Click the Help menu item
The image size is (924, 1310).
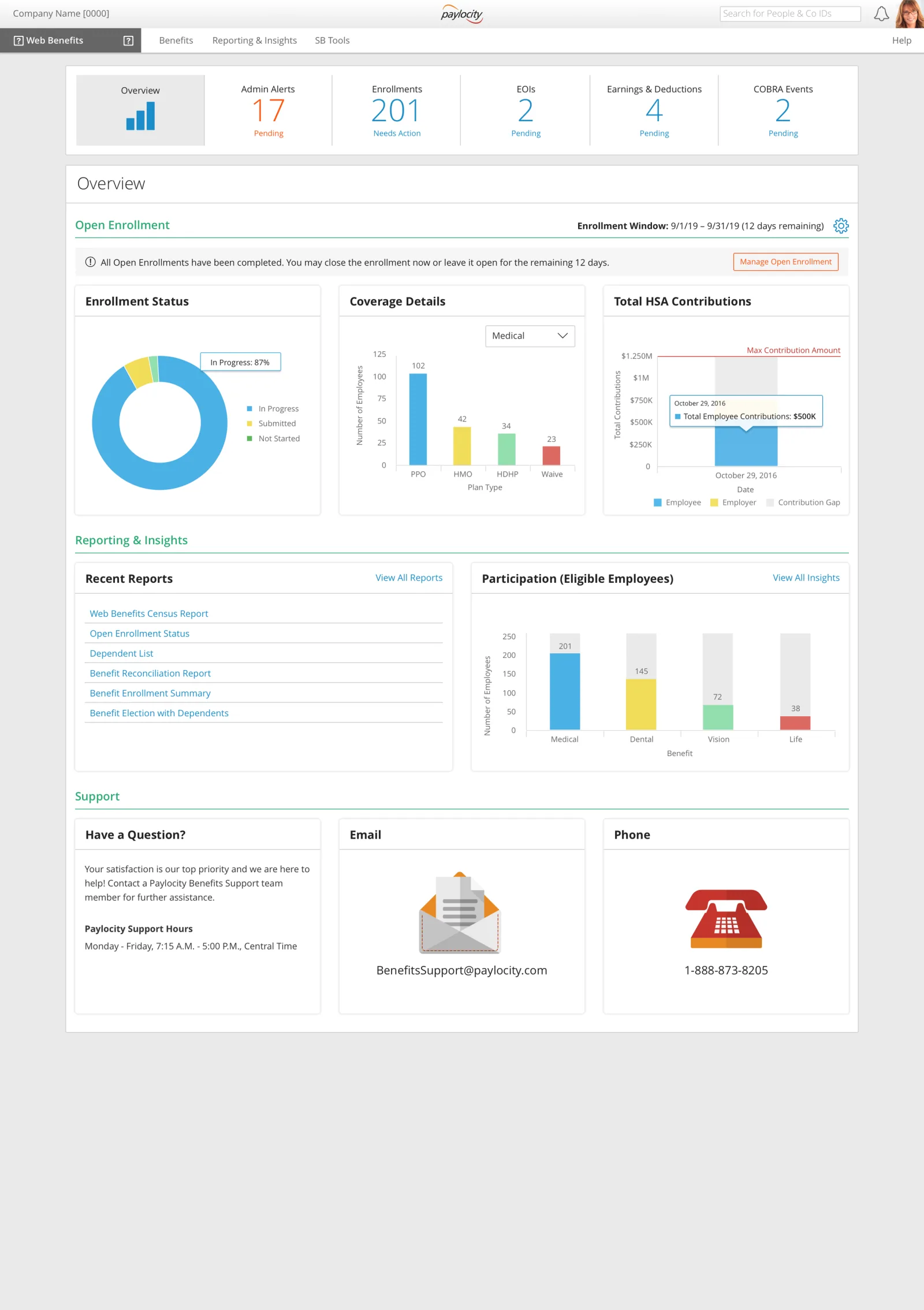[x=901, y=40]
